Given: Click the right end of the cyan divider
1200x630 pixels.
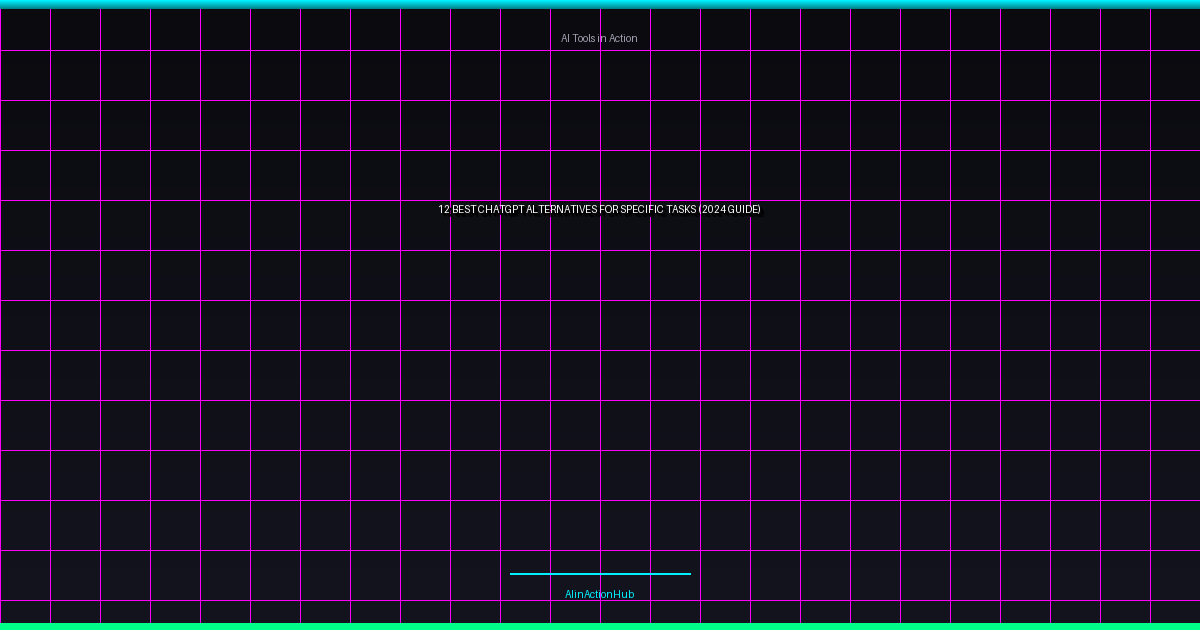Looking at the screenshot, I should click(x=688, y=574).
